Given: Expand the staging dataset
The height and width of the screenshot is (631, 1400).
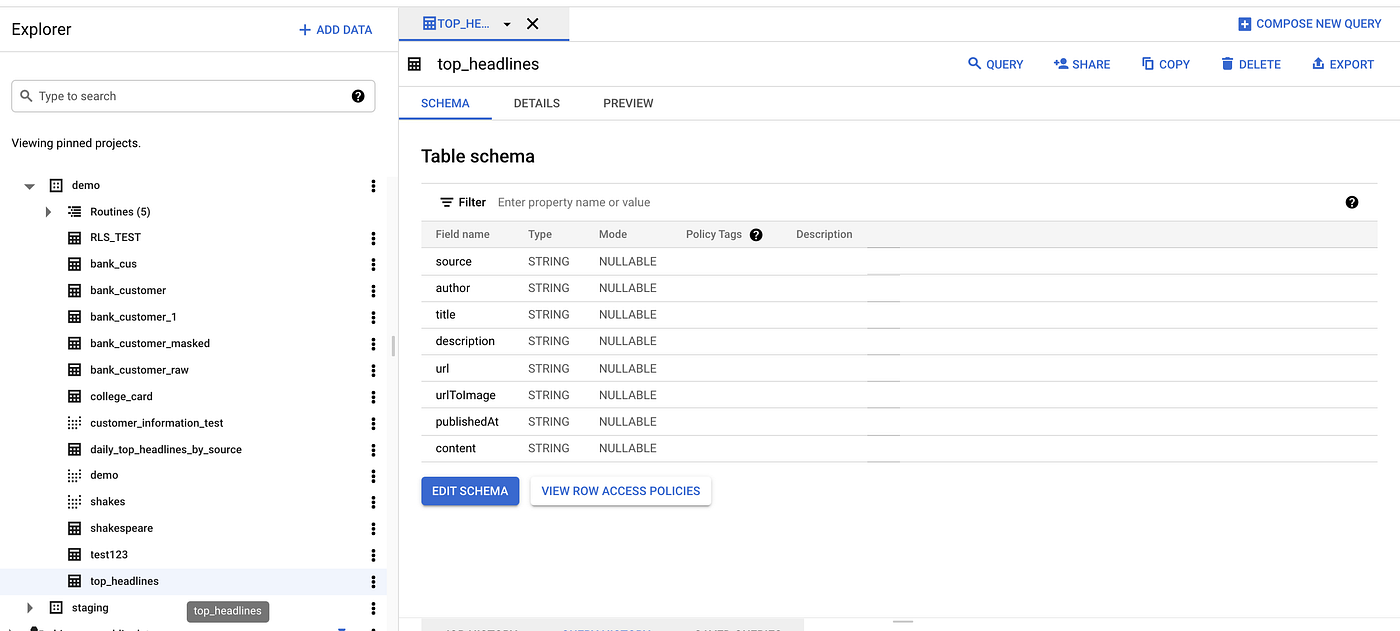Looking at the screenshot, I should click(30, 608).
